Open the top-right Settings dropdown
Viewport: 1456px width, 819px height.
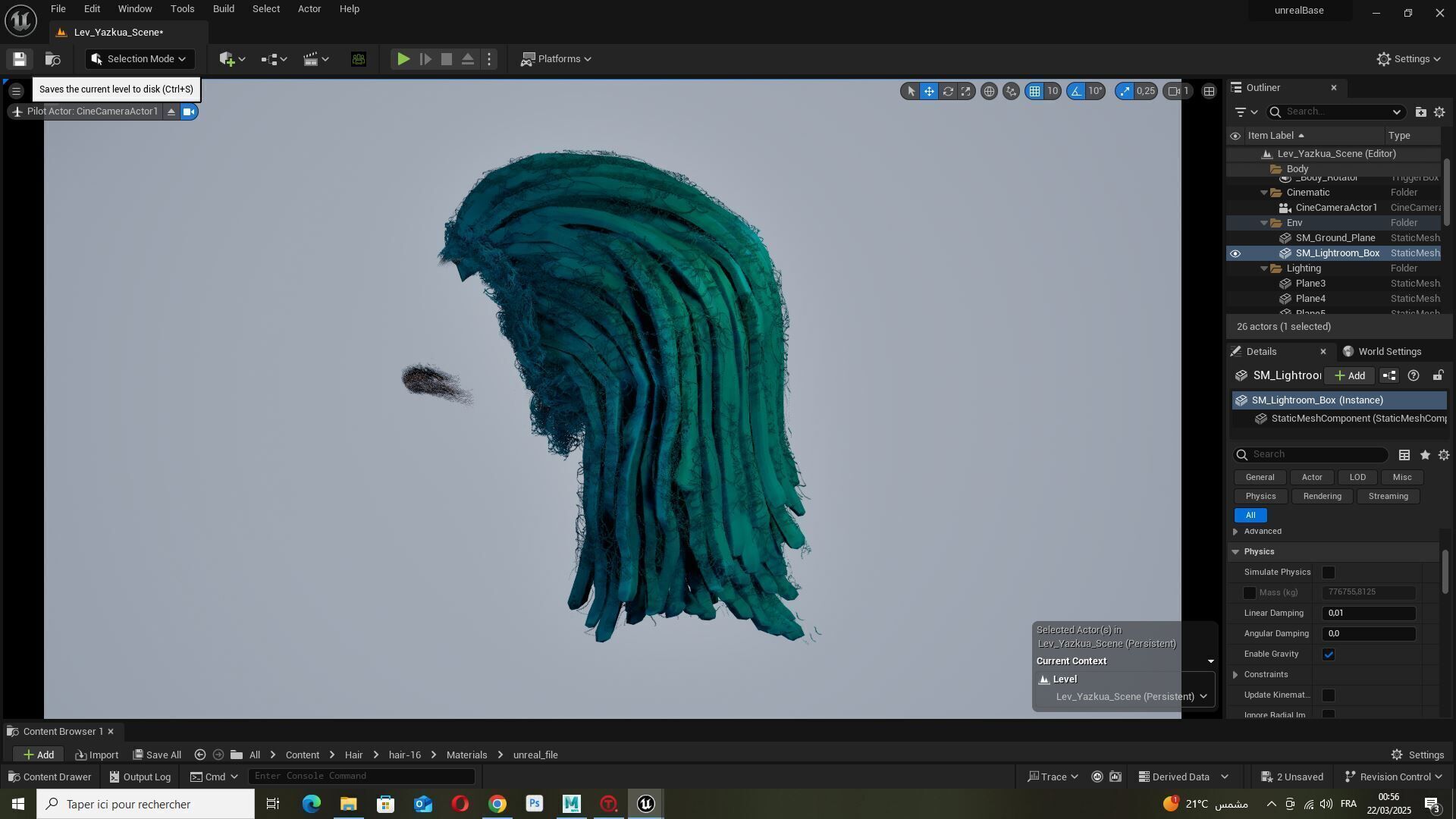[x=1408, y=59]
